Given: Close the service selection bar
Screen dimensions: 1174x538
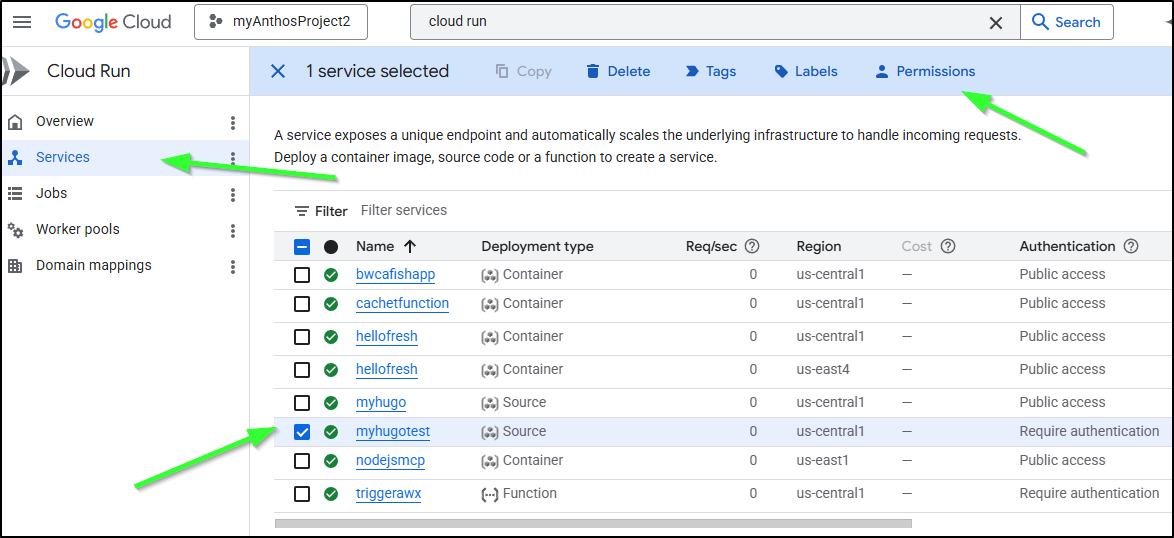Looking at the screenshot, I should click(278, 71).
